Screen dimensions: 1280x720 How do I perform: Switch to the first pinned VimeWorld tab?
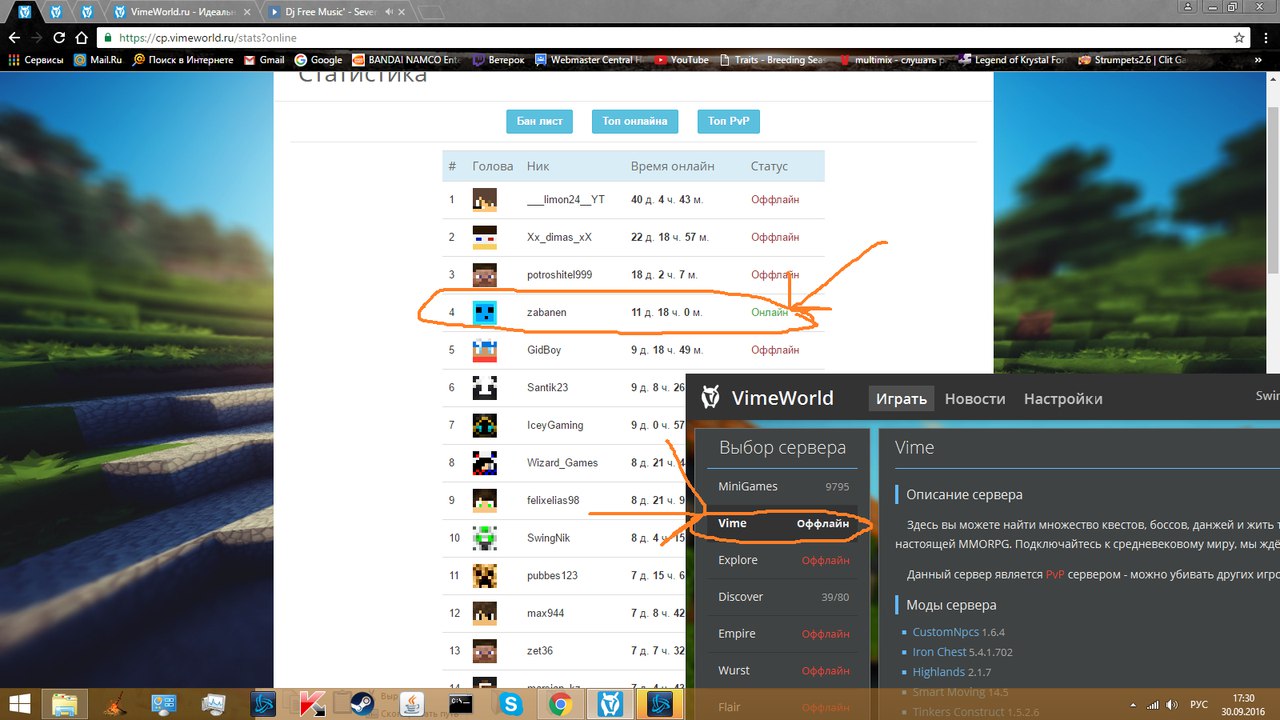point(24,12)
